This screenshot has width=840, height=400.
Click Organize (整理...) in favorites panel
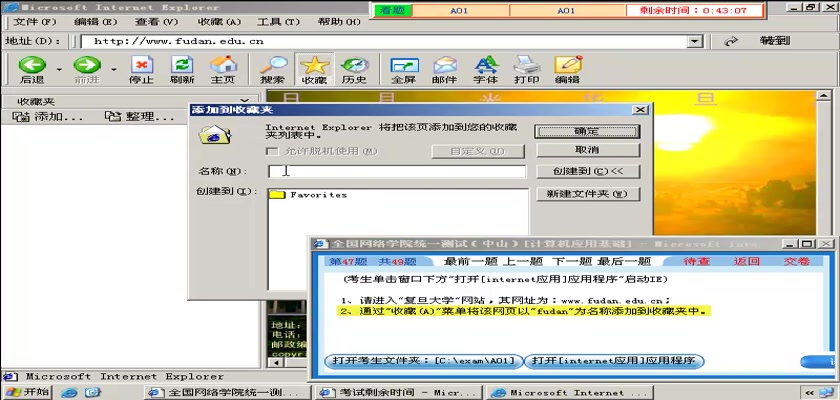[x=139, y=117]
